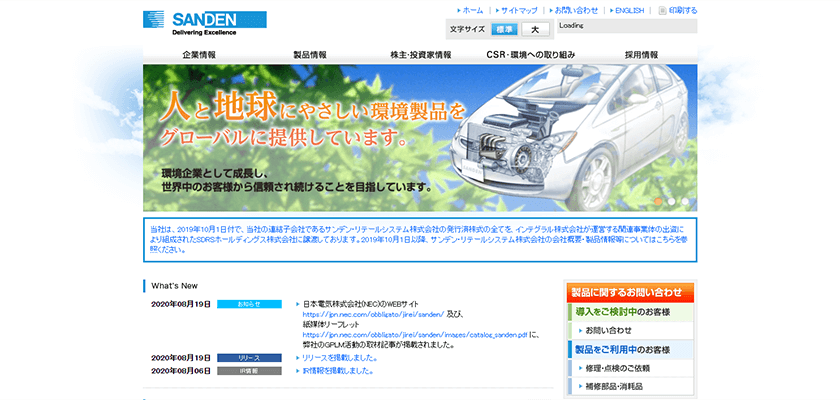Click the 2020年08月06日 date
Screen dimensions: 840x400
coord(181,371)
